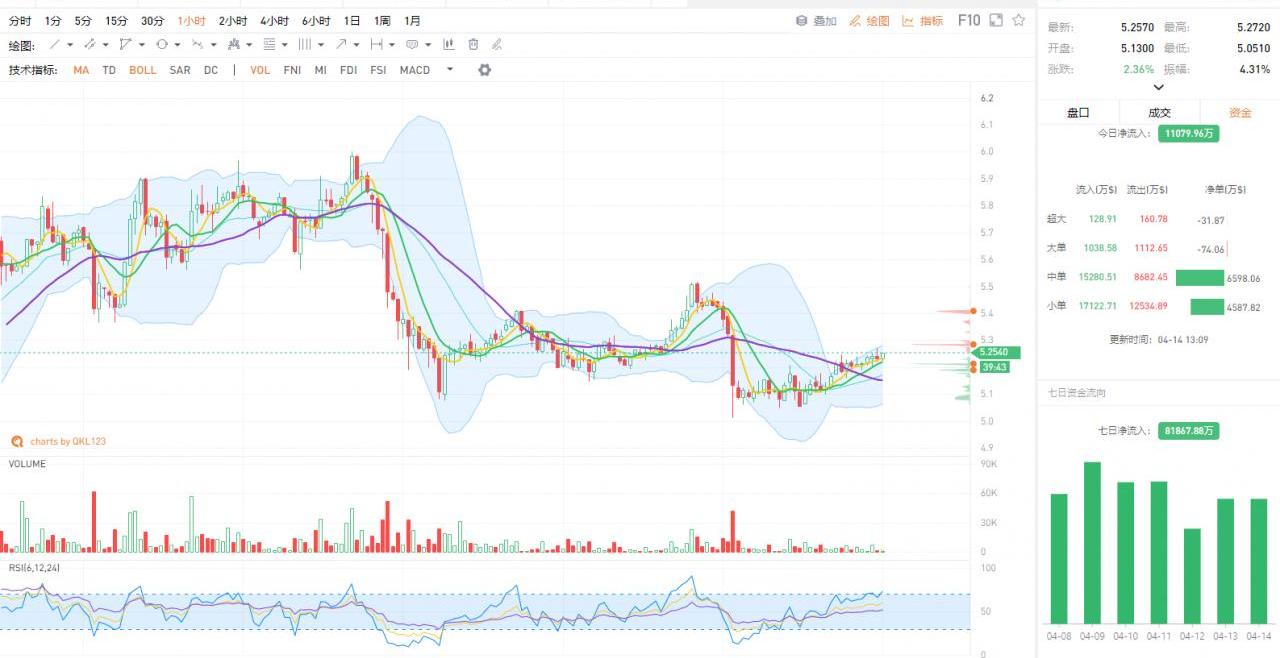Image resolution: width=1280 pixels, height=658 pixels.
Task: Toggle the MA indicator
Action: click(81, 70)
